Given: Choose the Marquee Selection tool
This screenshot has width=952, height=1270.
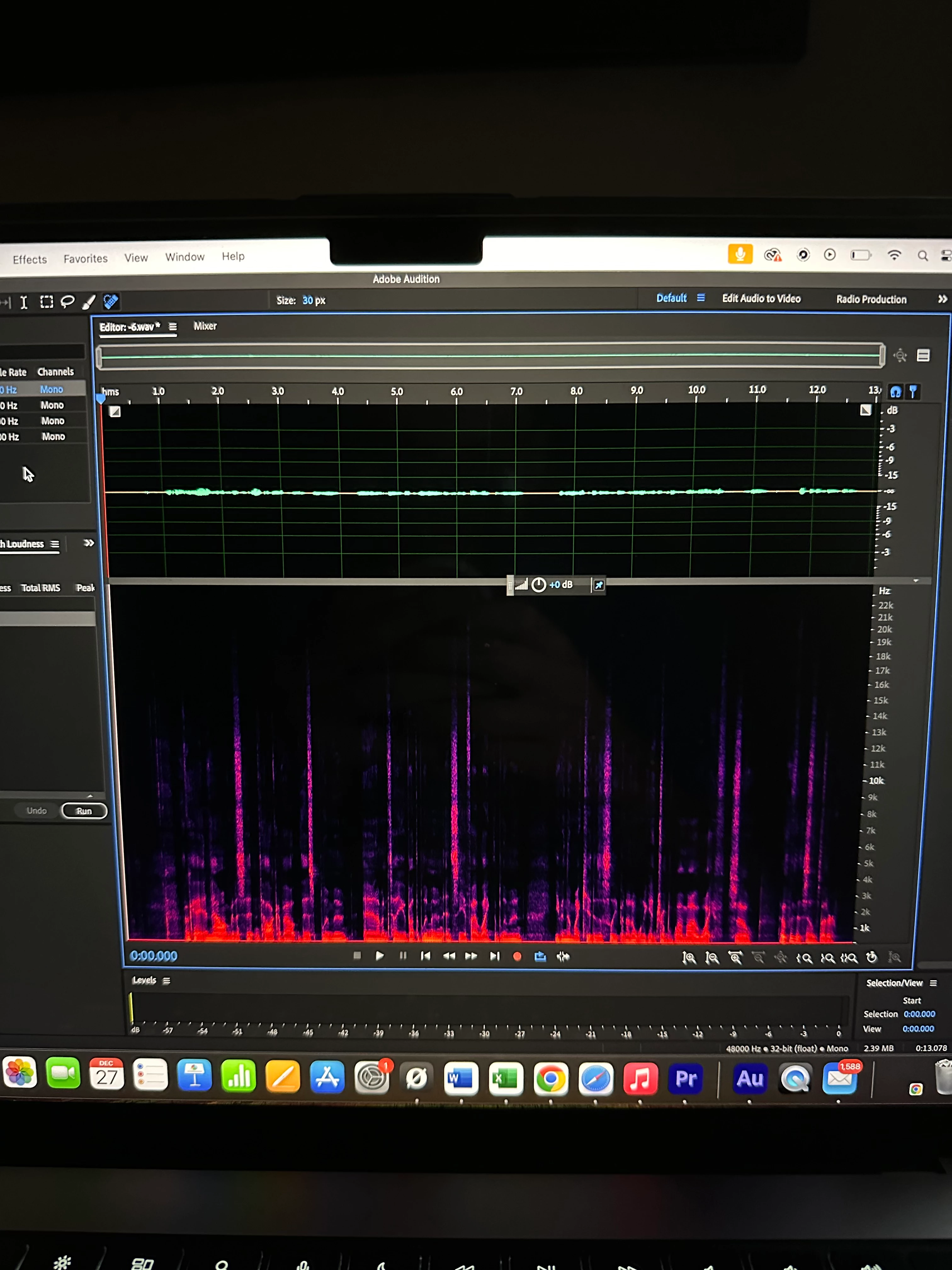Looking at the screenshot, I should 47,302.
